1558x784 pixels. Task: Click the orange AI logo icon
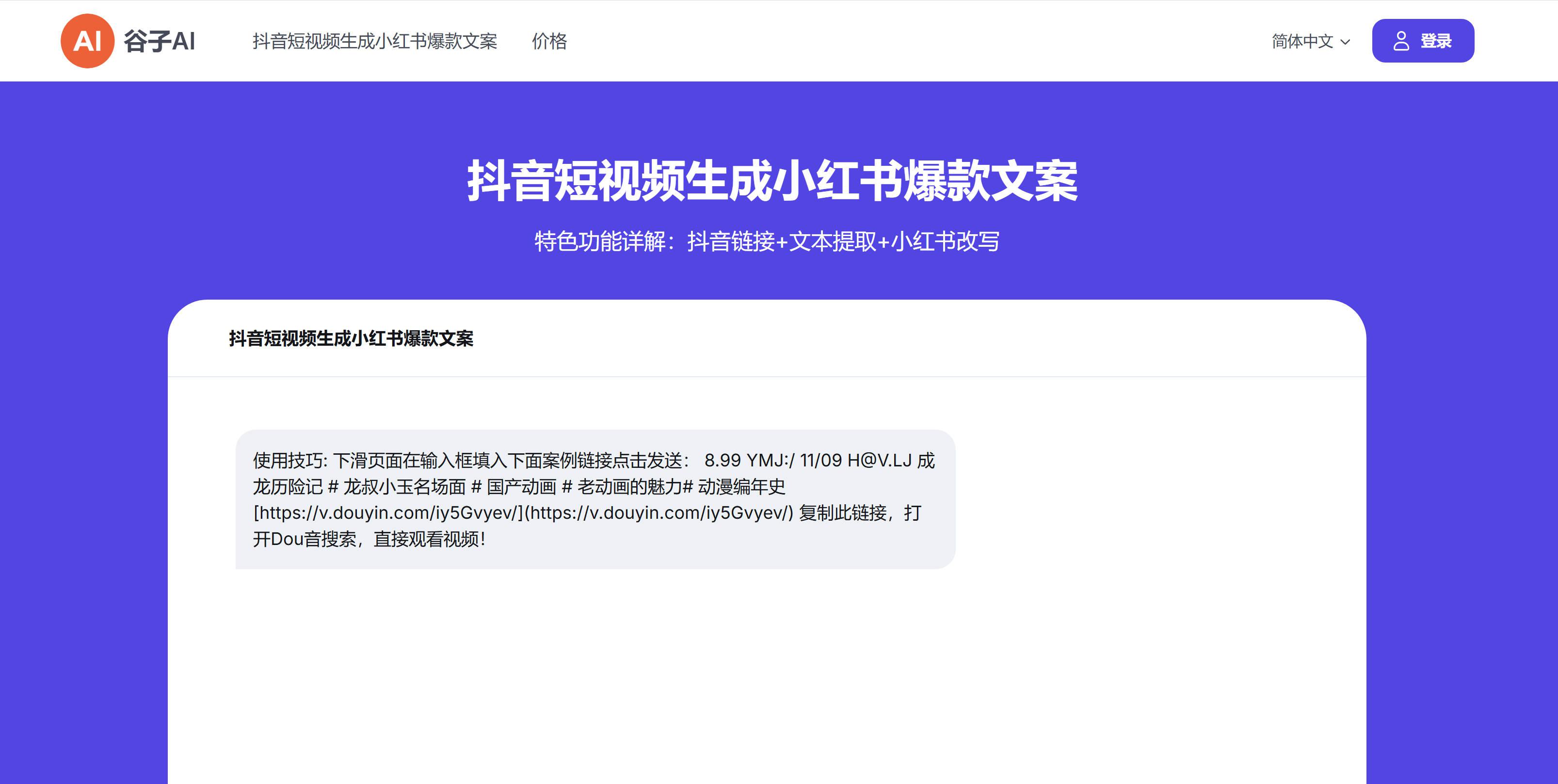[87, 41]
